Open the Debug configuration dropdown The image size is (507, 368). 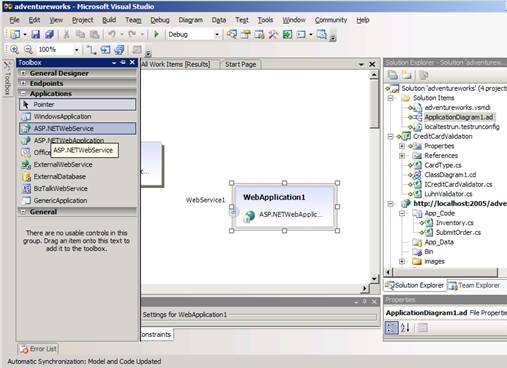[217, 34]
